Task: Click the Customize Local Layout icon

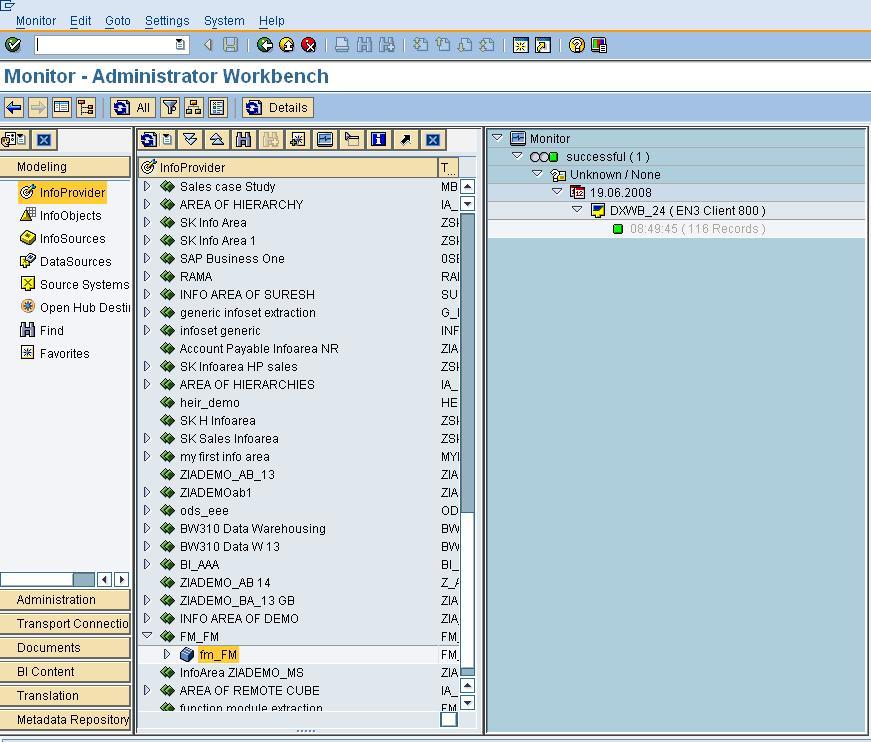Action: tap(599, 45)
